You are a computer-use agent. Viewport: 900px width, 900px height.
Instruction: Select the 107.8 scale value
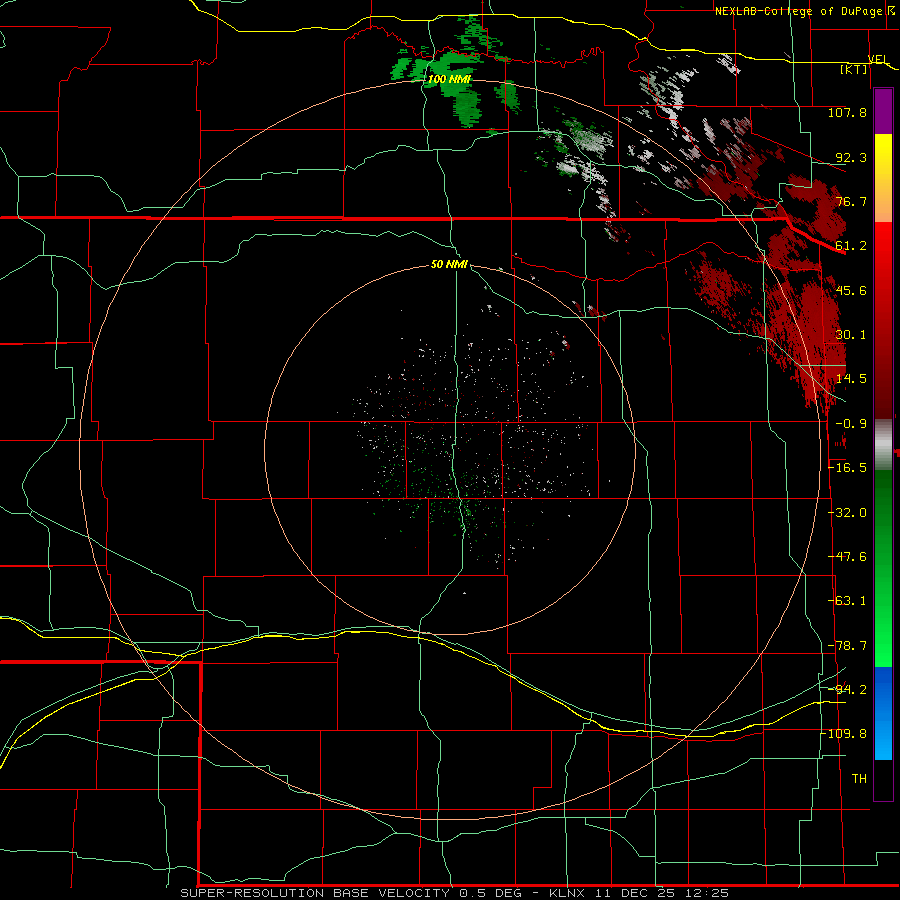[847, 112]
